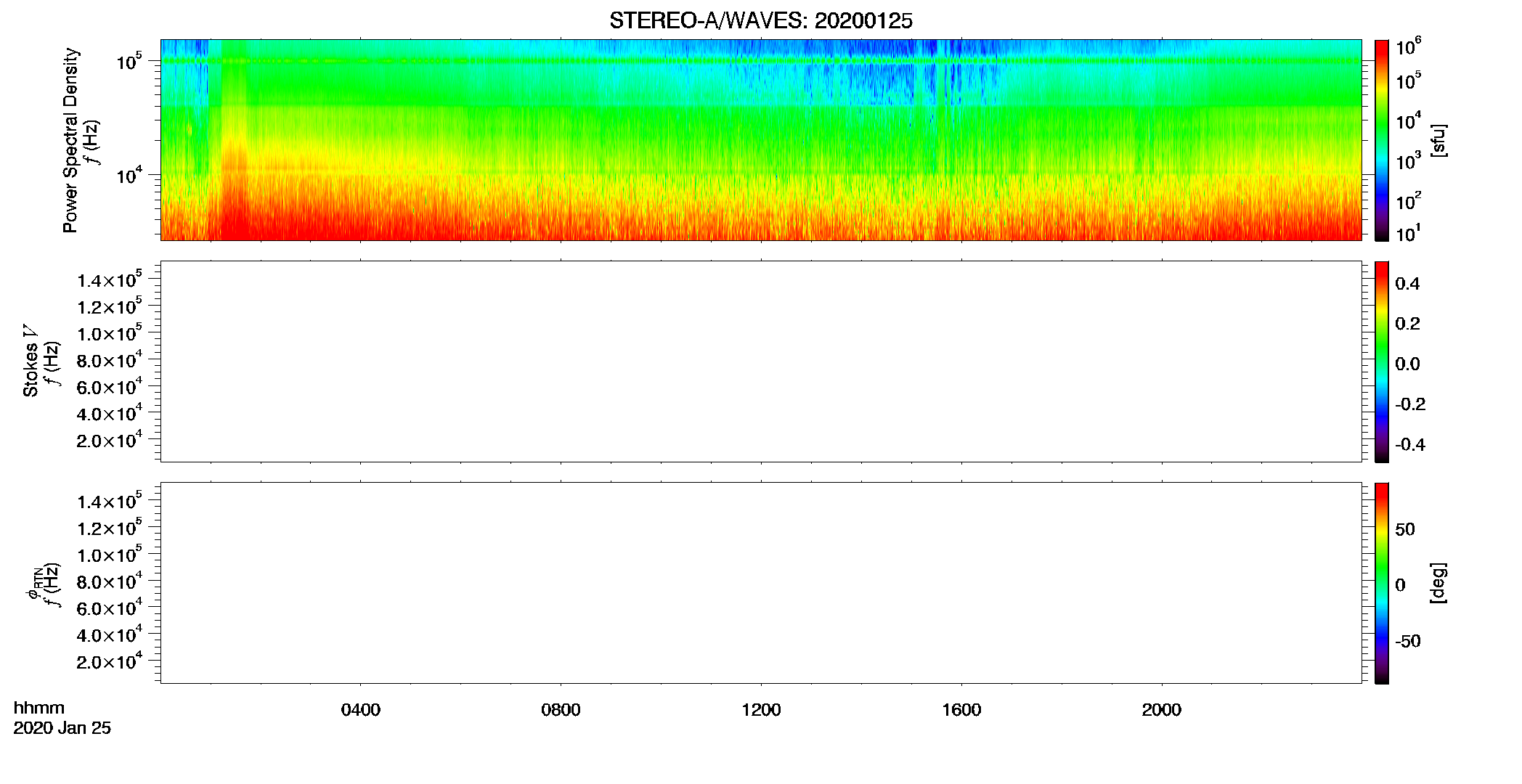The width and height of the screenshot is (1522, 784).
Task: Click the [deg] unit label of bottom panel
Action: [x=1438, y=583]
